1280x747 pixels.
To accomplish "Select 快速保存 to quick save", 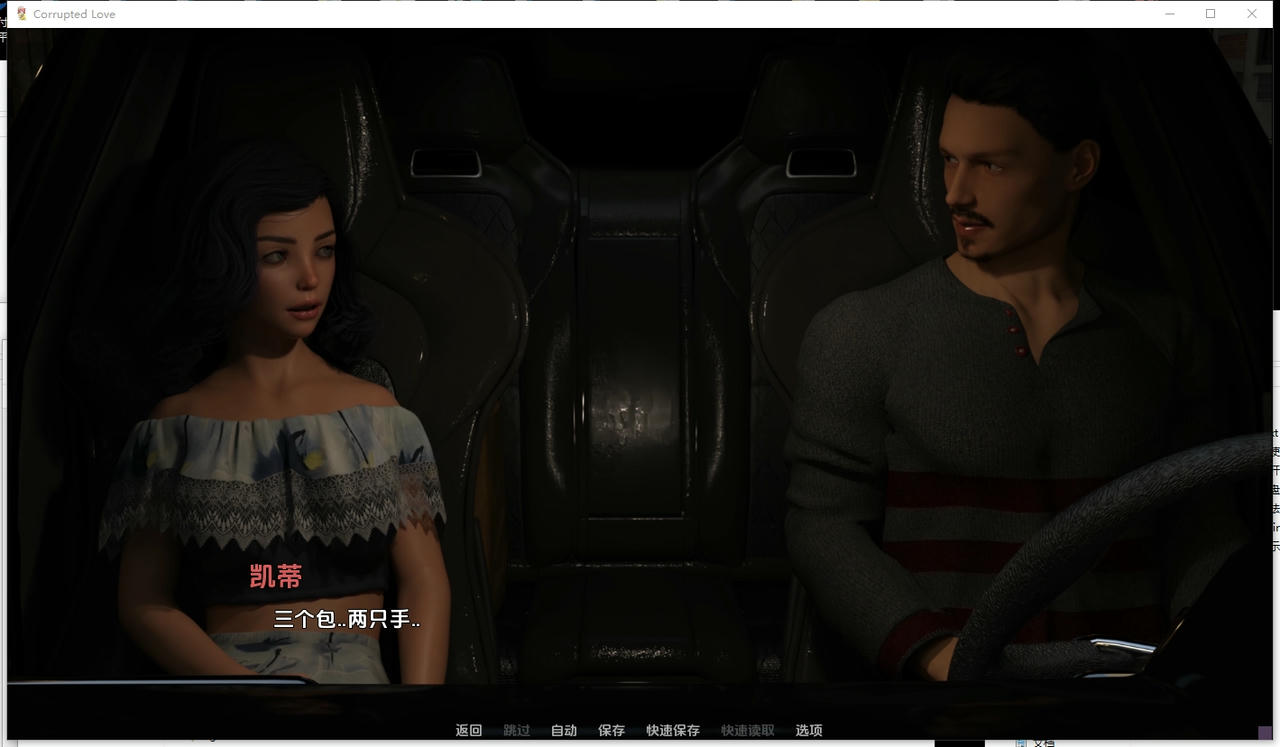I will tap(673, 730).
